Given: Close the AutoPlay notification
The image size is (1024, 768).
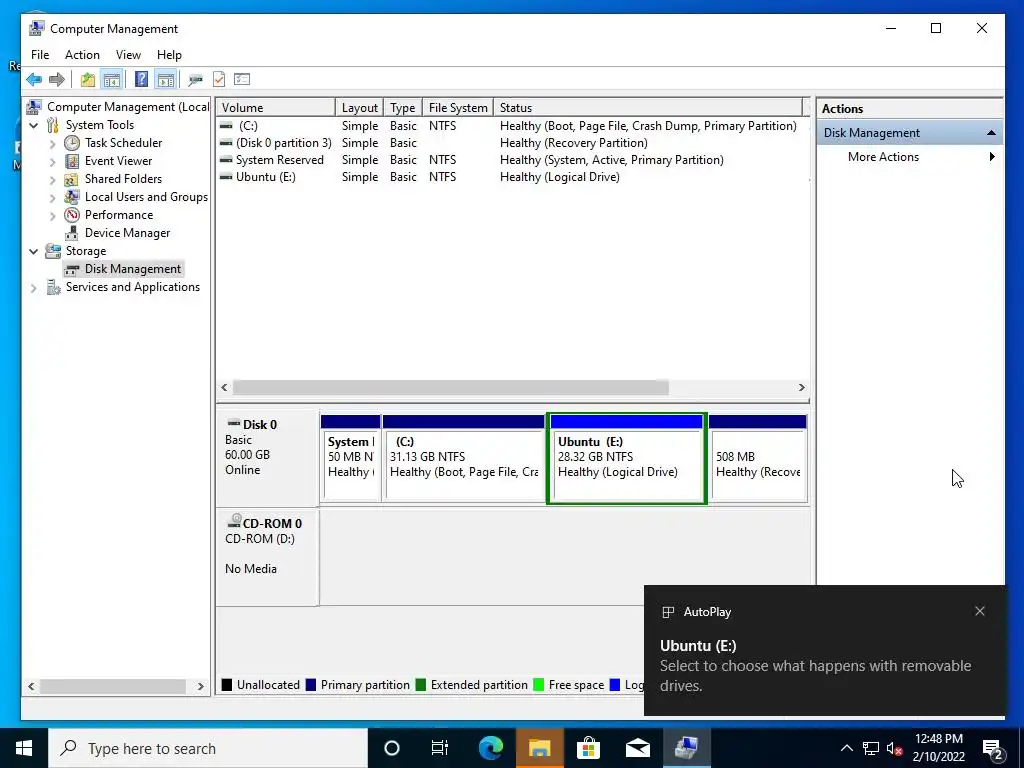Looking at the screenshot, I should [980, 611].
